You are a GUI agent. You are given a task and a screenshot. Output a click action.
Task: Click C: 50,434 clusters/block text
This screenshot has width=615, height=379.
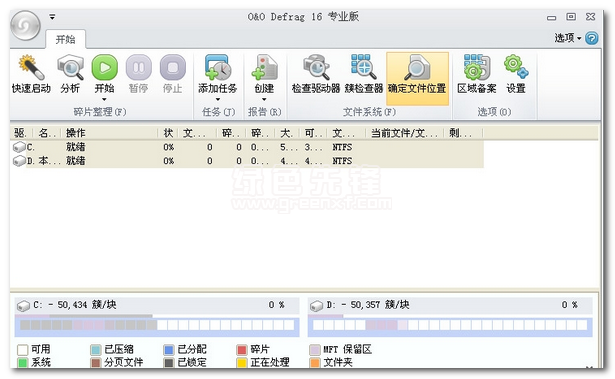pyautogui.click(x=75, y=305)
